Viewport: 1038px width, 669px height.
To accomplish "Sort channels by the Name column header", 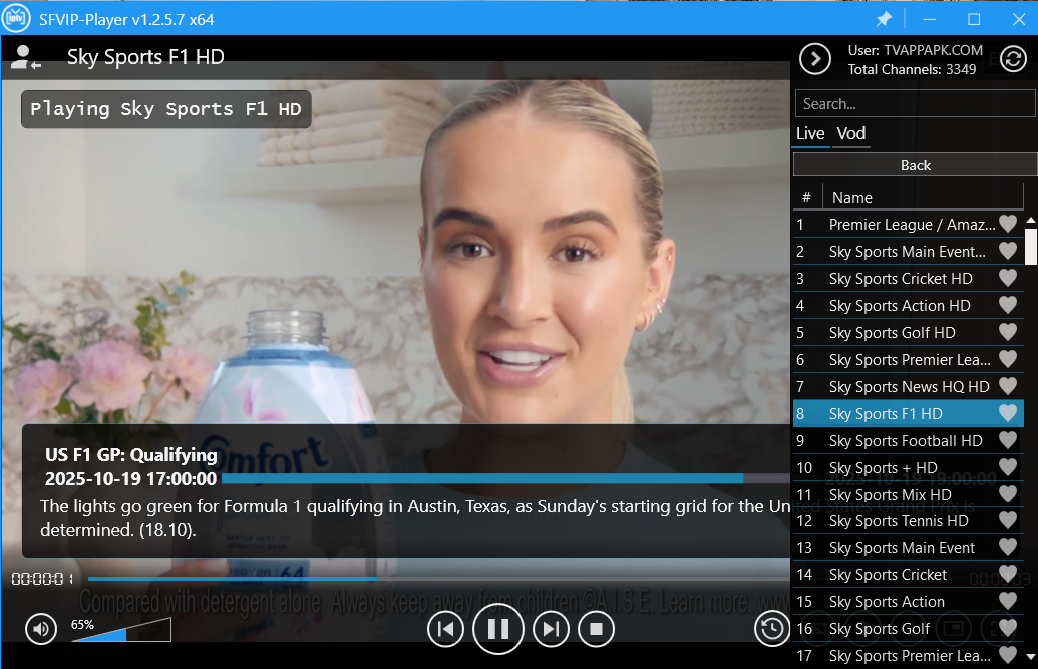I will pos(922,197).
